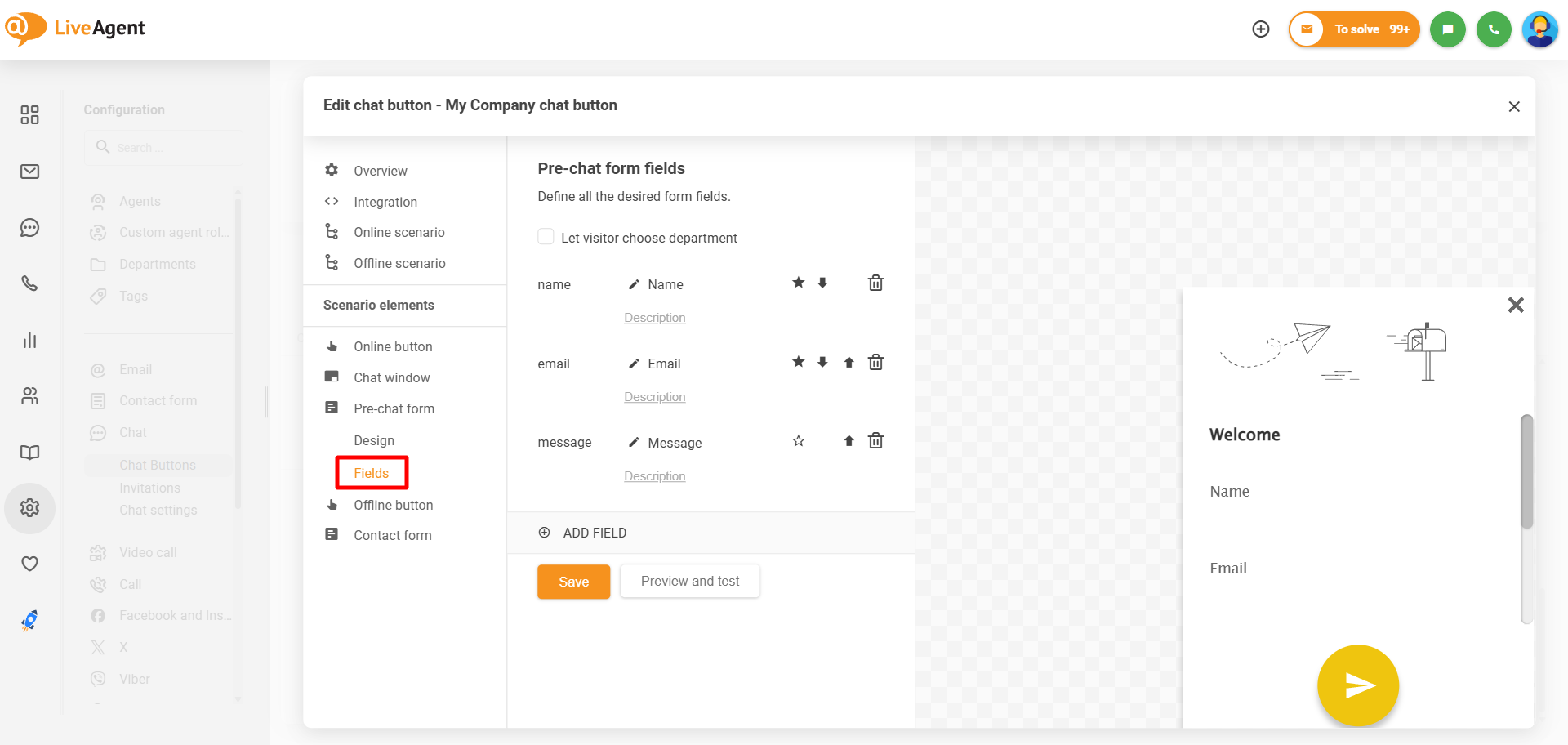Click the Name input in preview form
The width and height of the screenshot is (1568, 745).
click(1351, 492)
